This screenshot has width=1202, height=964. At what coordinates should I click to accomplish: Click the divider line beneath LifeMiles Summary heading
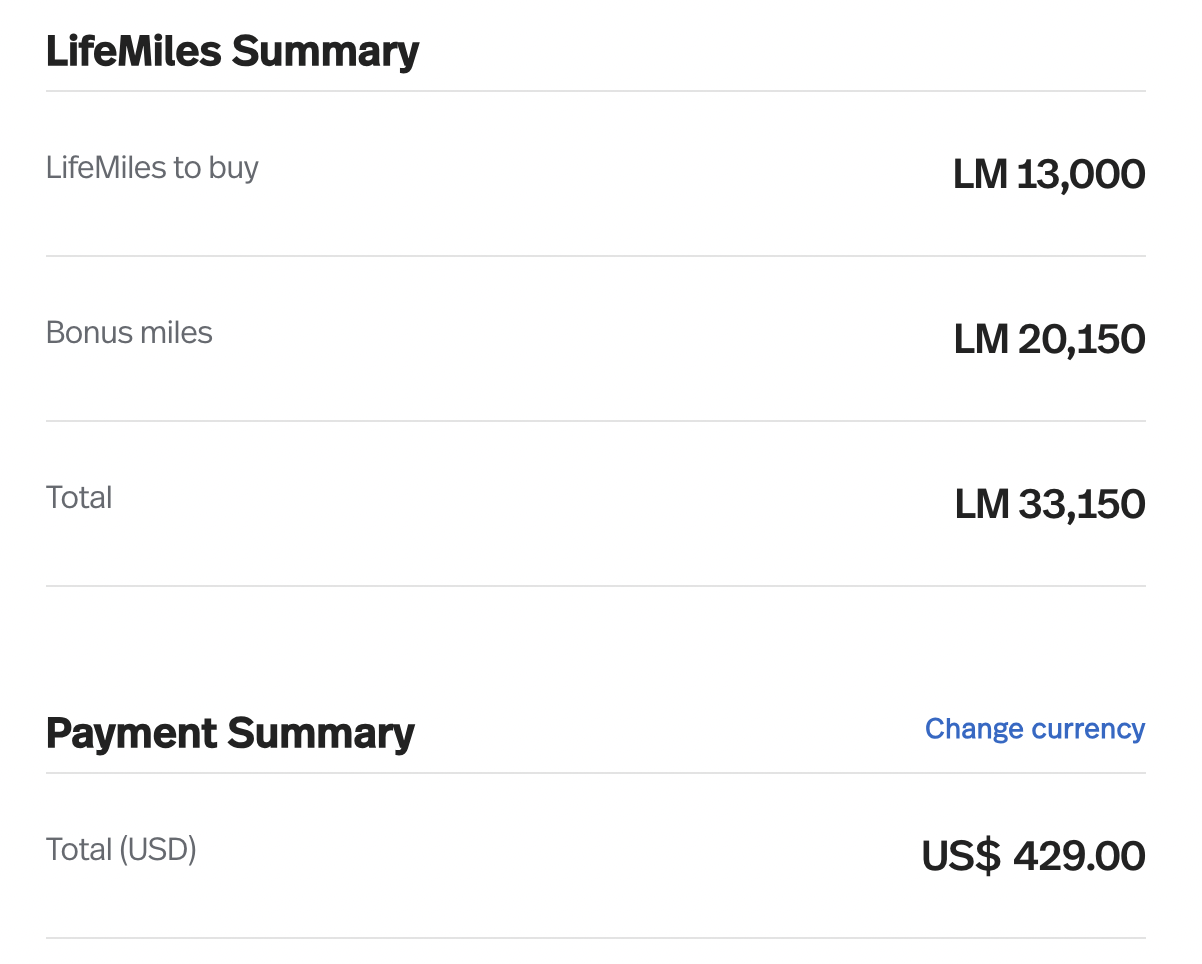tap(596, 91)
